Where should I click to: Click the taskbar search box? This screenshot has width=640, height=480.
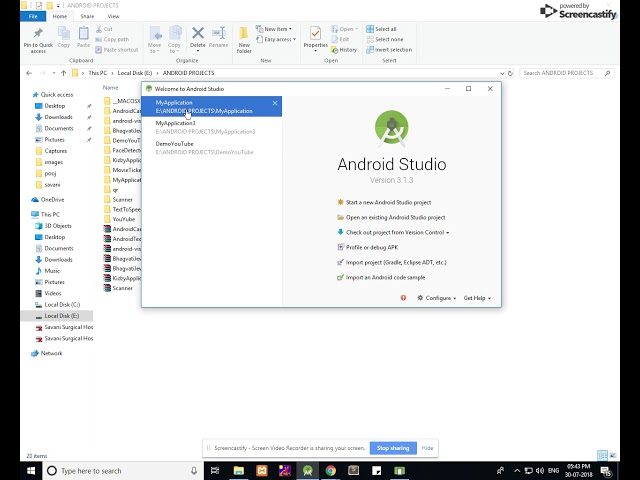click(122, 471)
